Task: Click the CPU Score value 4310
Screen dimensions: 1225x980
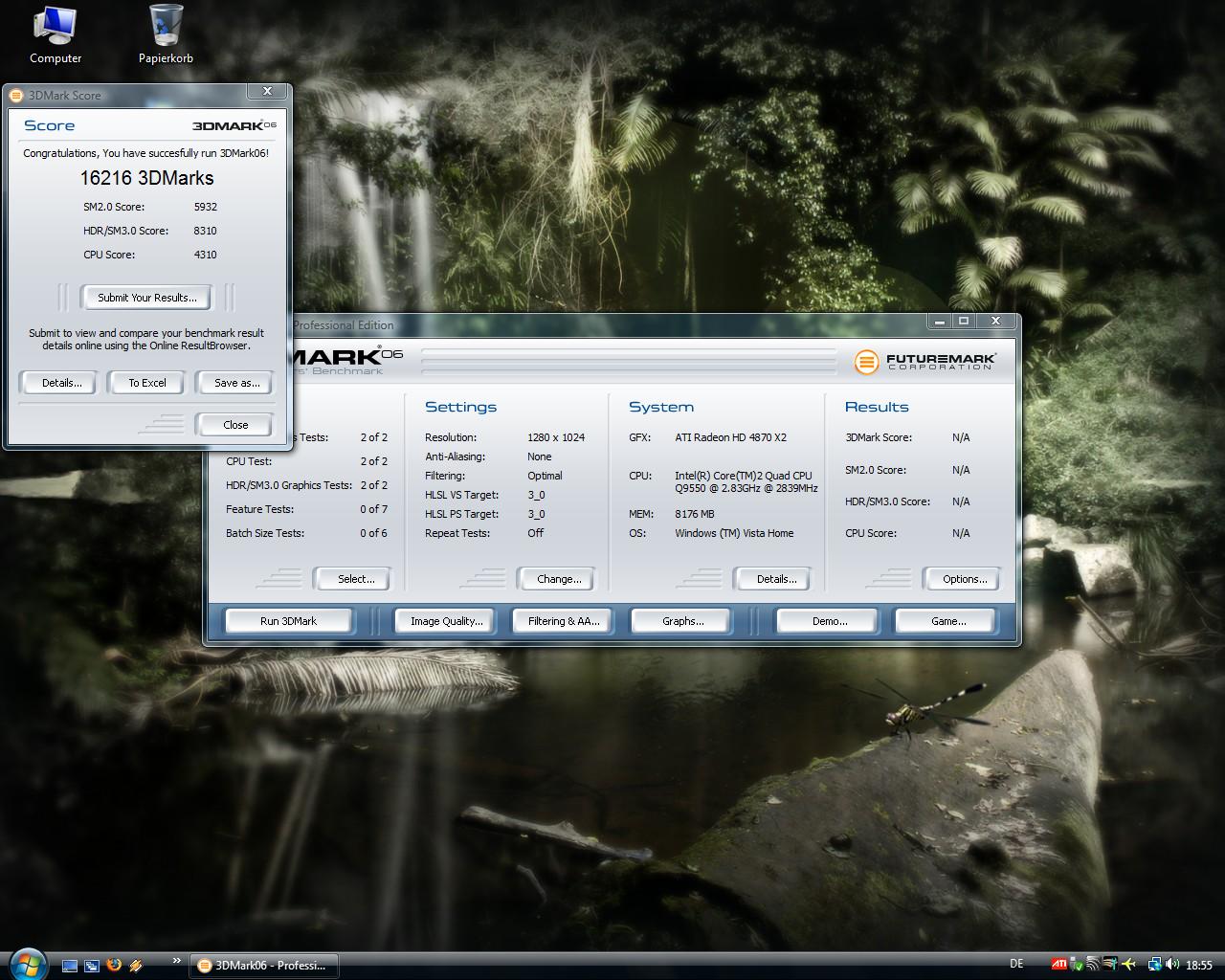Action: pyautogui.click(x=205, y=255)
